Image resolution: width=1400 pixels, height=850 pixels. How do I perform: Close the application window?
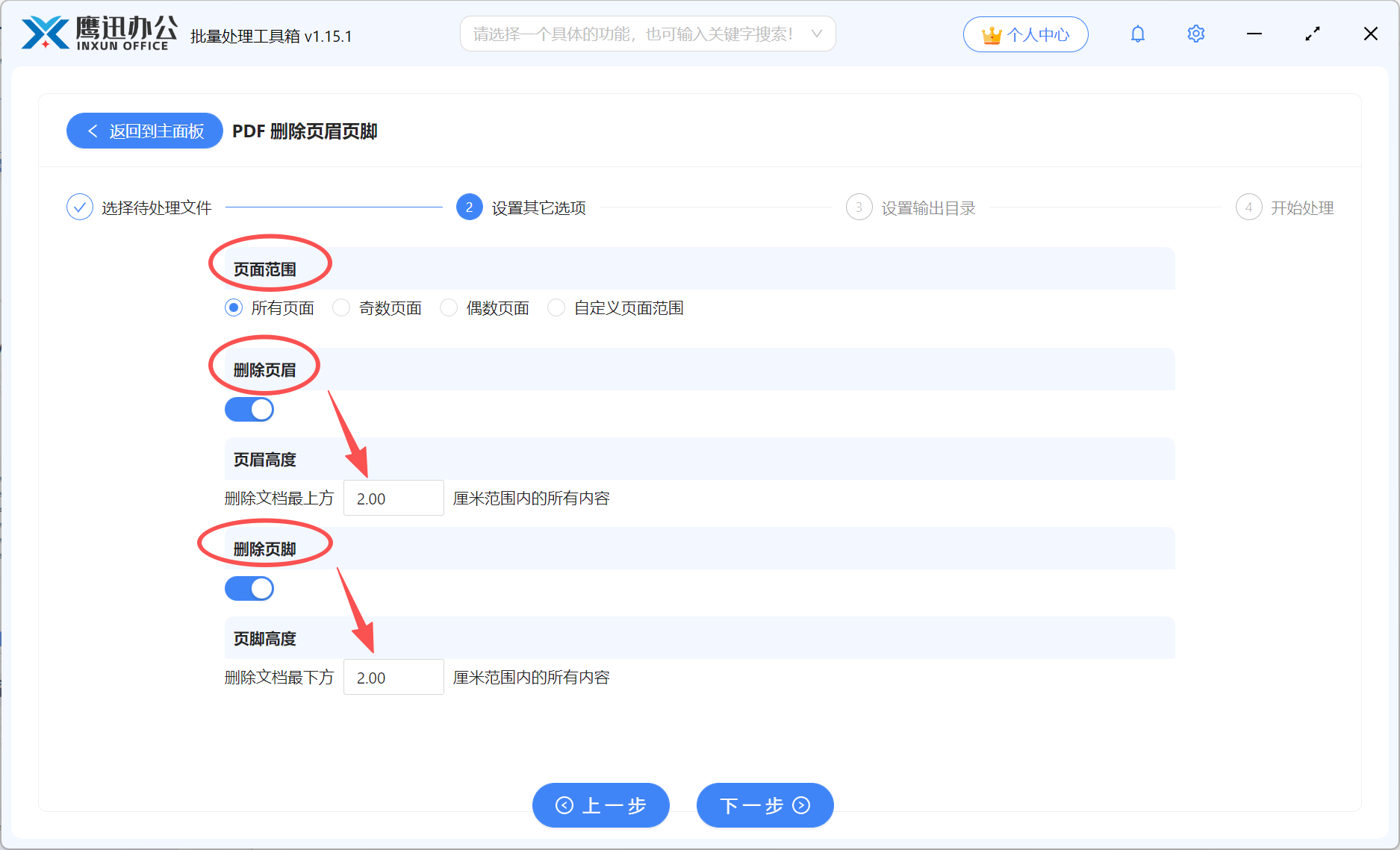coord(1371,34)
